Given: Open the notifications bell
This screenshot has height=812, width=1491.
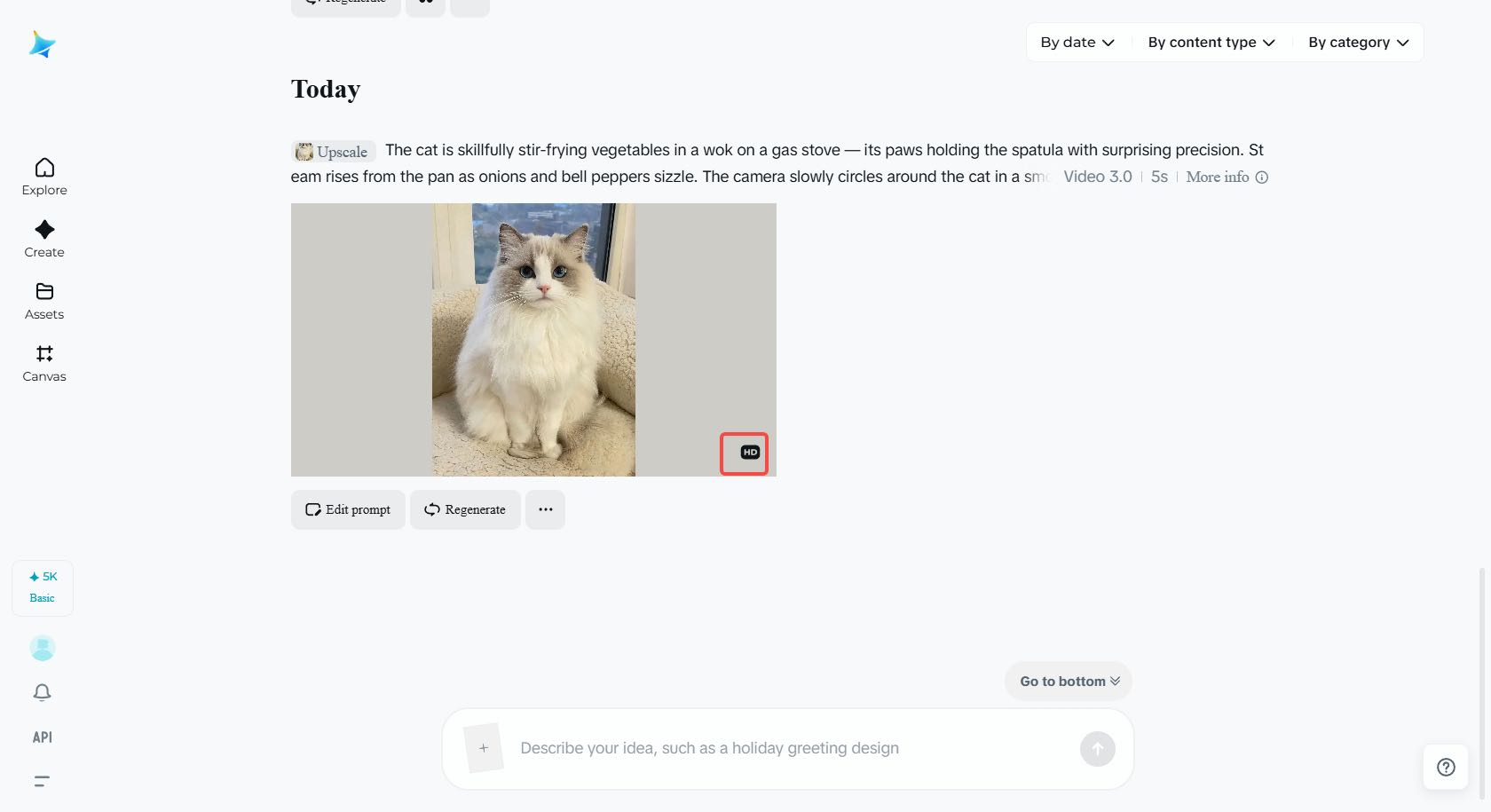Looking at the screenshot, I should (x=42, y=692).
